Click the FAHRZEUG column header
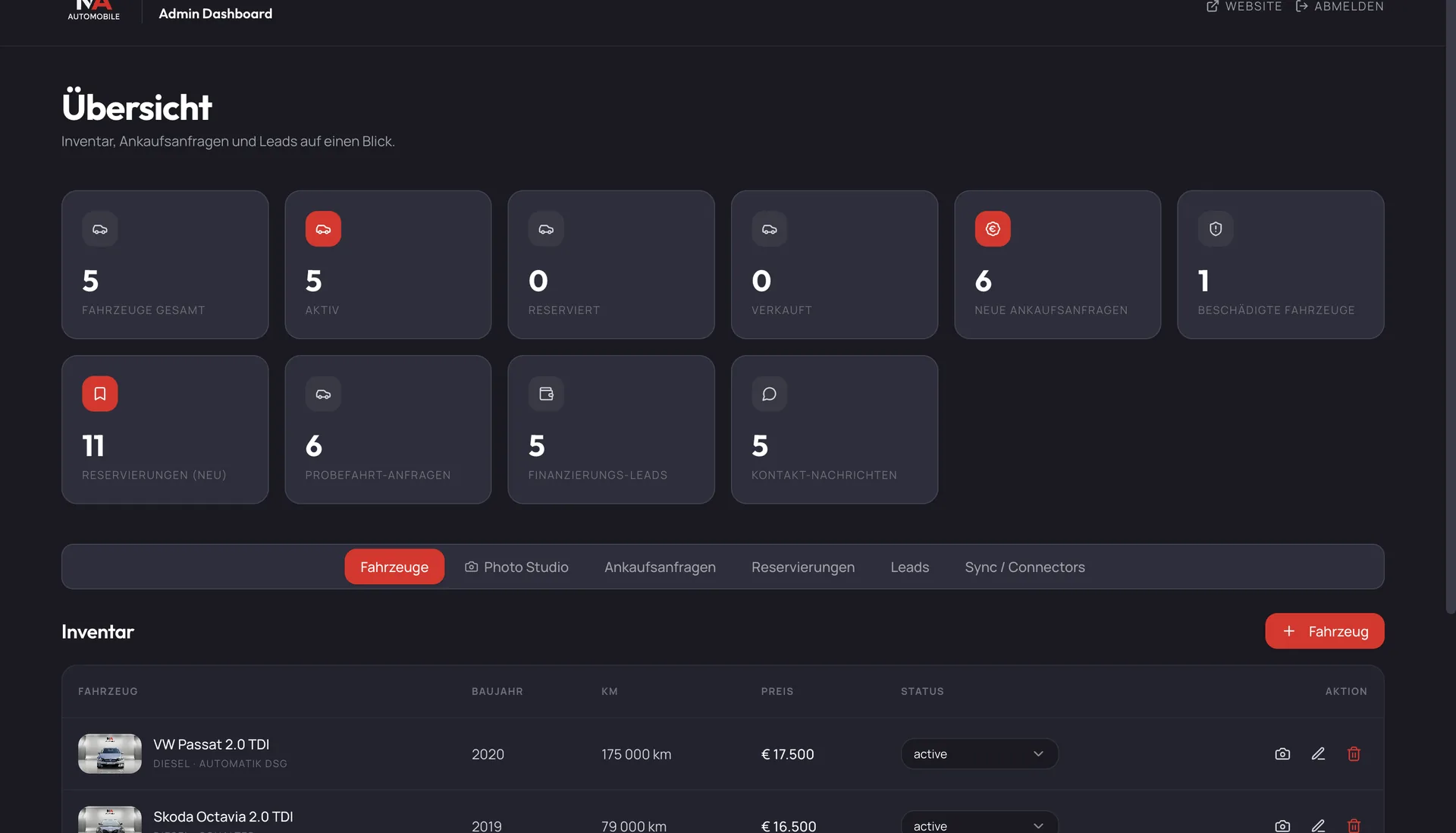The image size is (1456, 833). (108, 691)
